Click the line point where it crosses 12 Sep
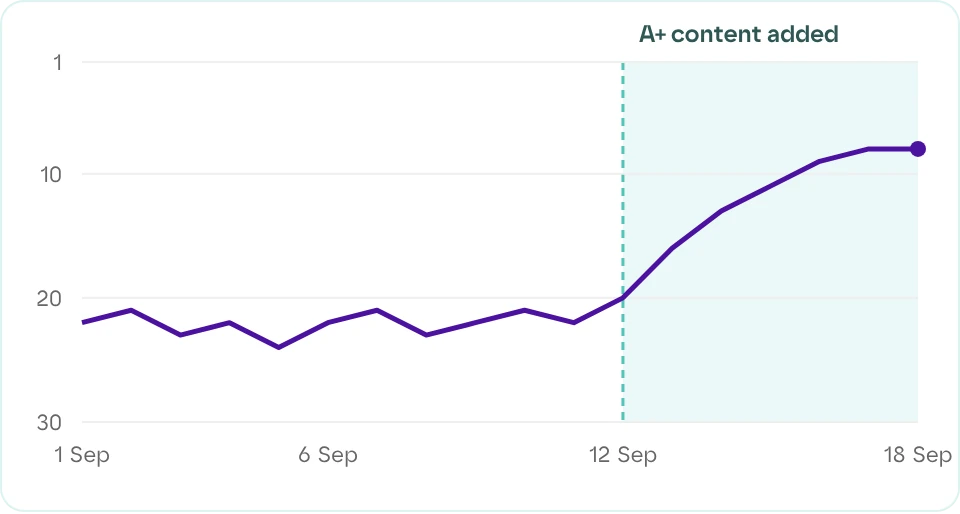 coord(623,297)
